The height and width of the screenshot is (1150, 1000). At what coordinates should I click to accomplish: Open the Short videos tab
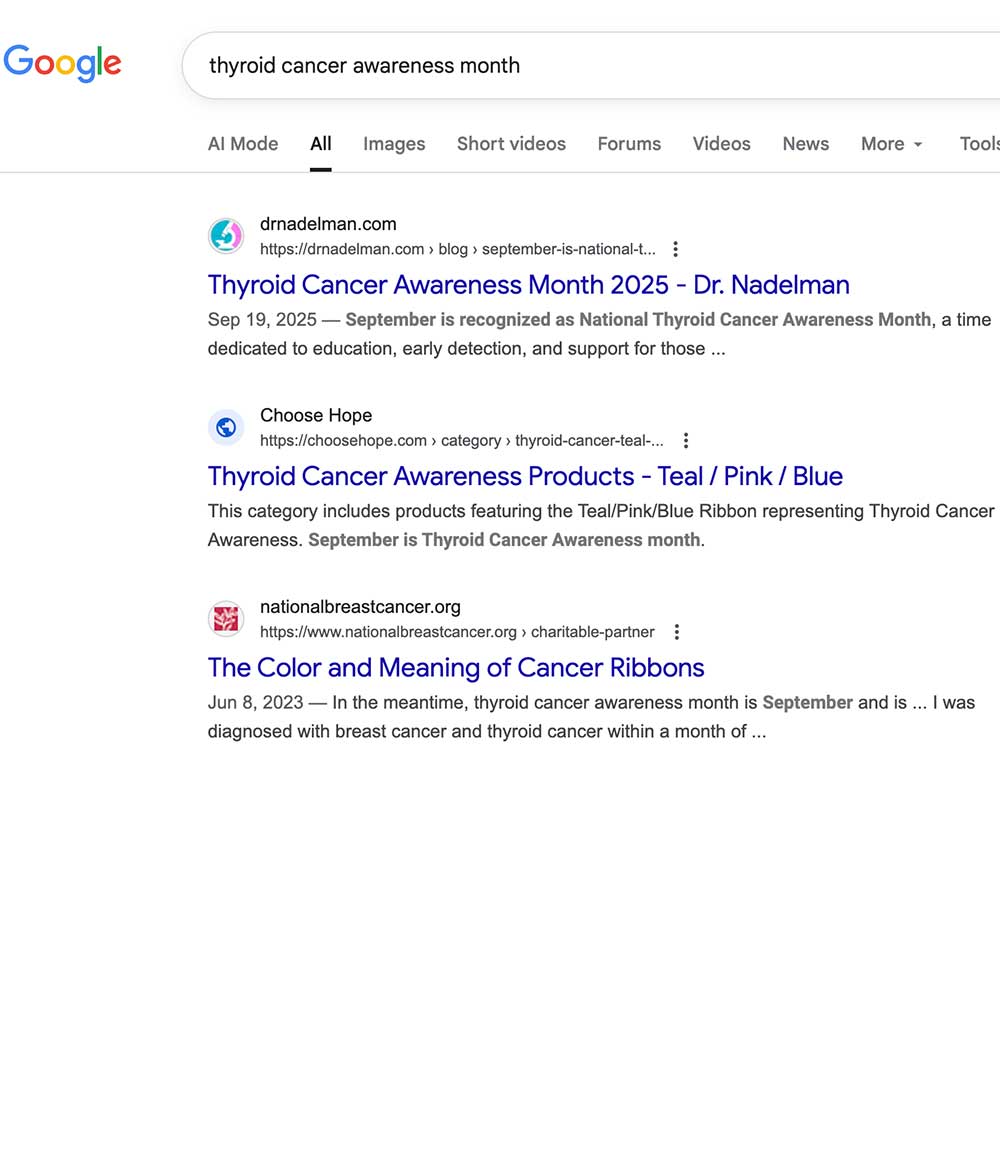click(511, 144)
